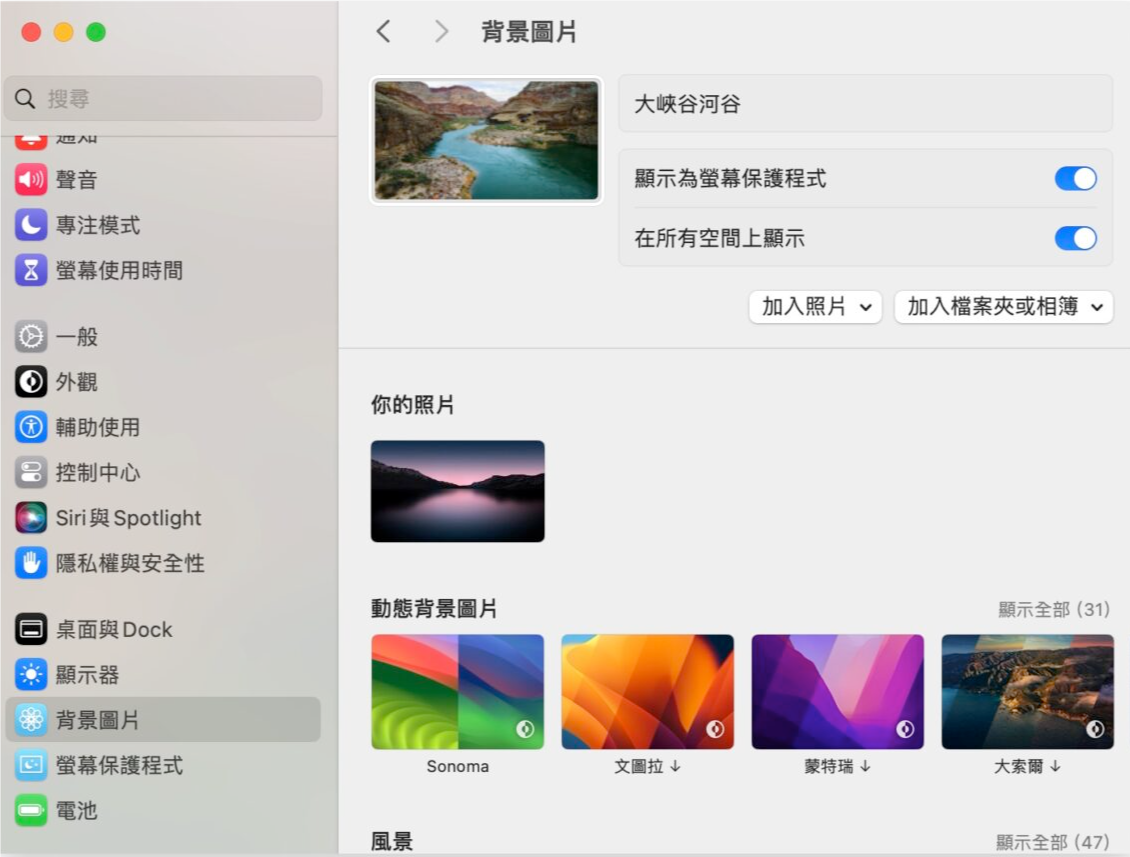Toggle 在所有空間上顯示 off
Screen dimensions: 1130x857
(1075, 238)
